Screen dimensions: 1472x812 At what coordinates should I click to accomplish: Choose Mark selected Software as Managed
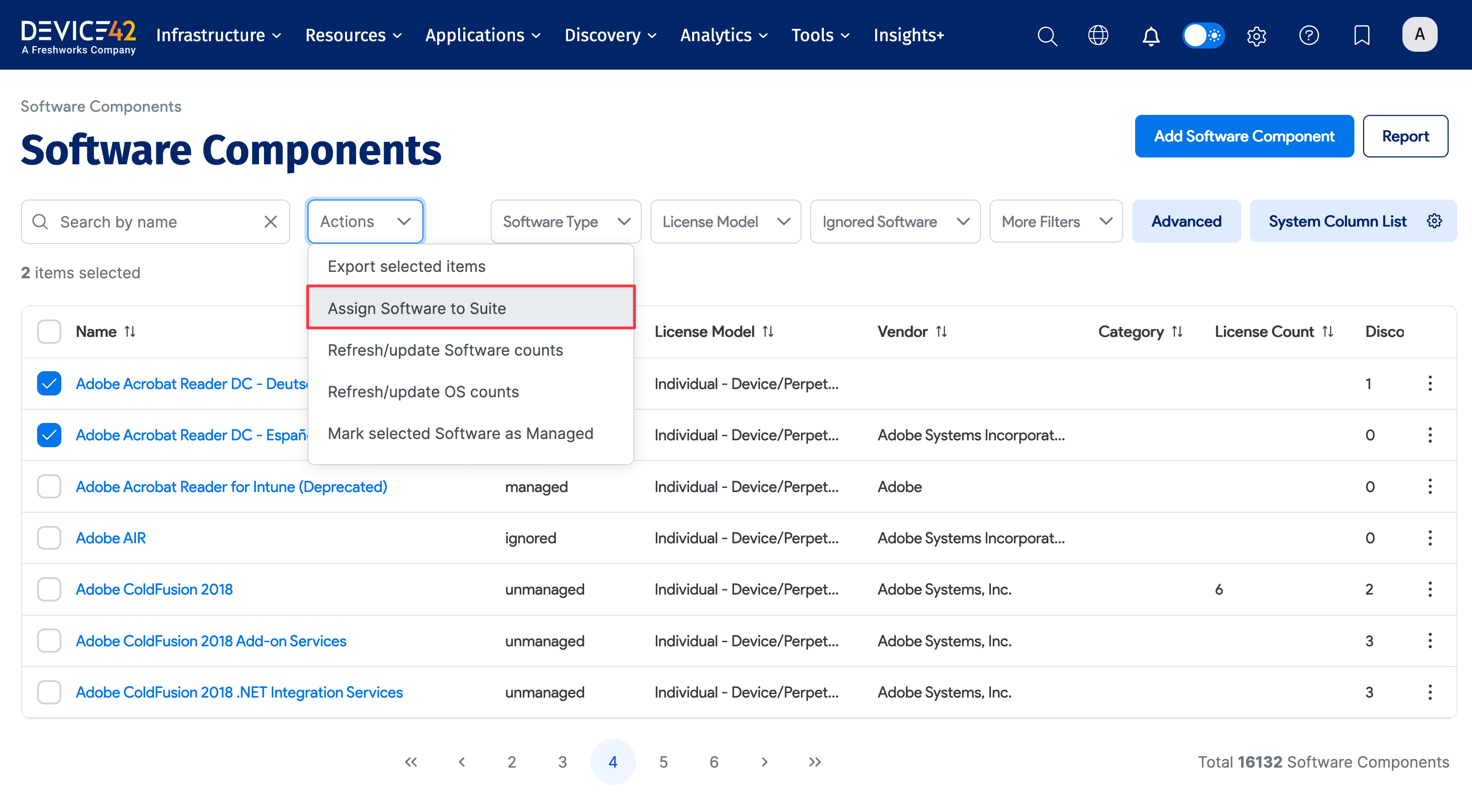coord(460,433)
